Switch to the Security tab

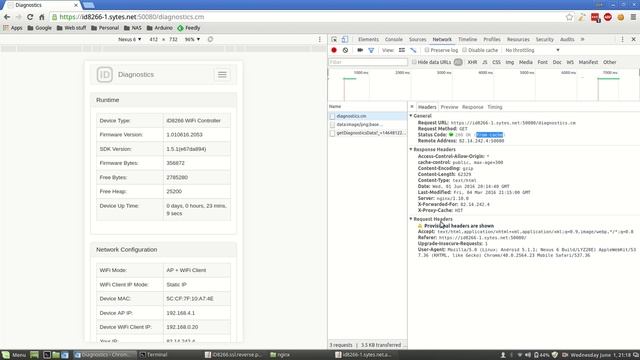pos(544,40)
